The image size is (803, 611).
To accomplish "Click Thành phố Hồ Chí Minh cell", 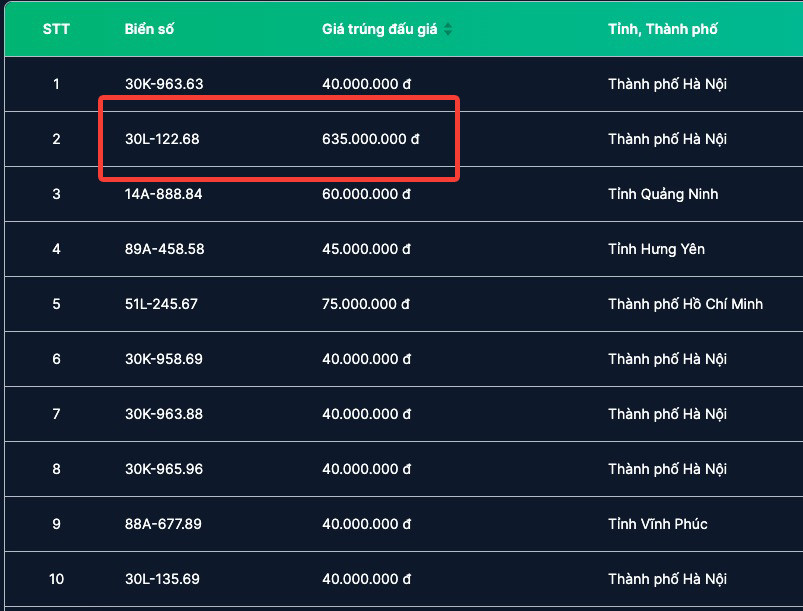I will pyautogui.click(x=685, y=304).
